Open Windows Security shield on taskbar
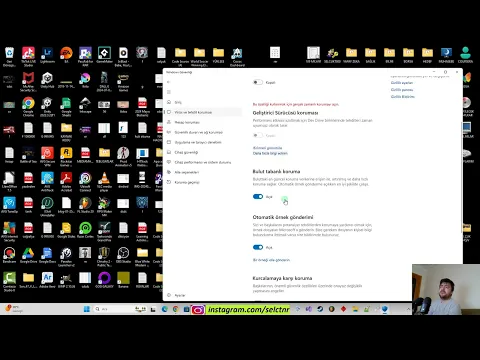This screenshot has width=480, height=360. pyautogui.click(x=385, y=309)
